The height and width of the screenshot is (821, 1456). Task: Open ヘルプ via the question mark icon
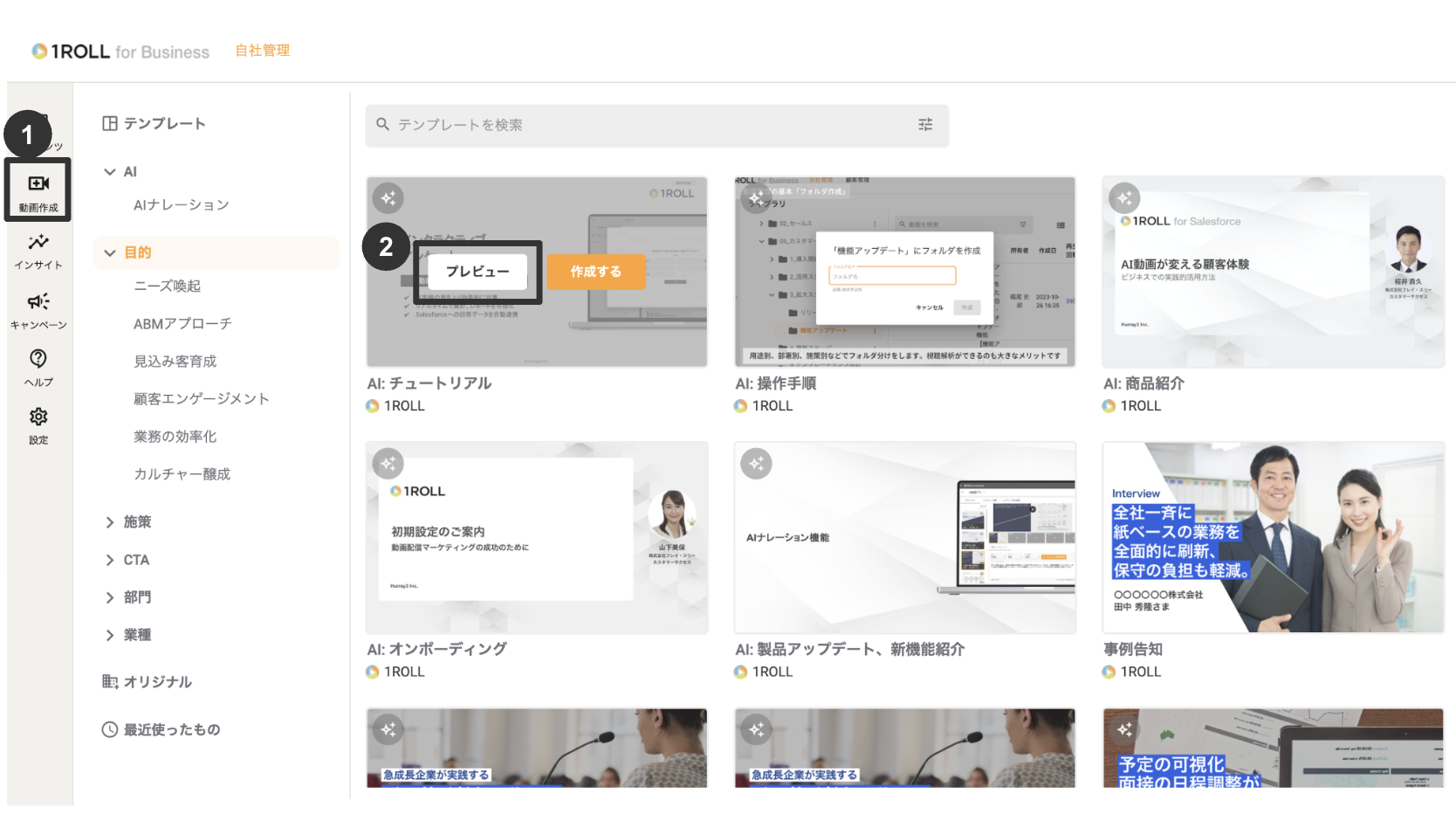pyautogui.click(x=38, y=362)
